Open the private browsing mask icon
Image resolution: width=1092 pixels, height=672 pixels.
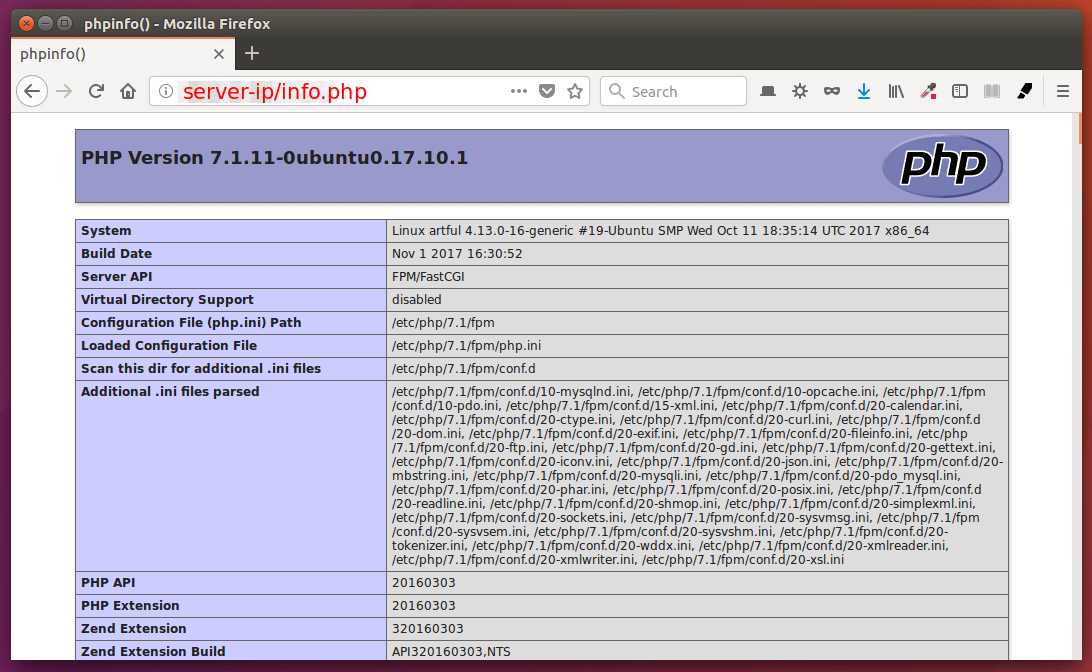point(832,92)
